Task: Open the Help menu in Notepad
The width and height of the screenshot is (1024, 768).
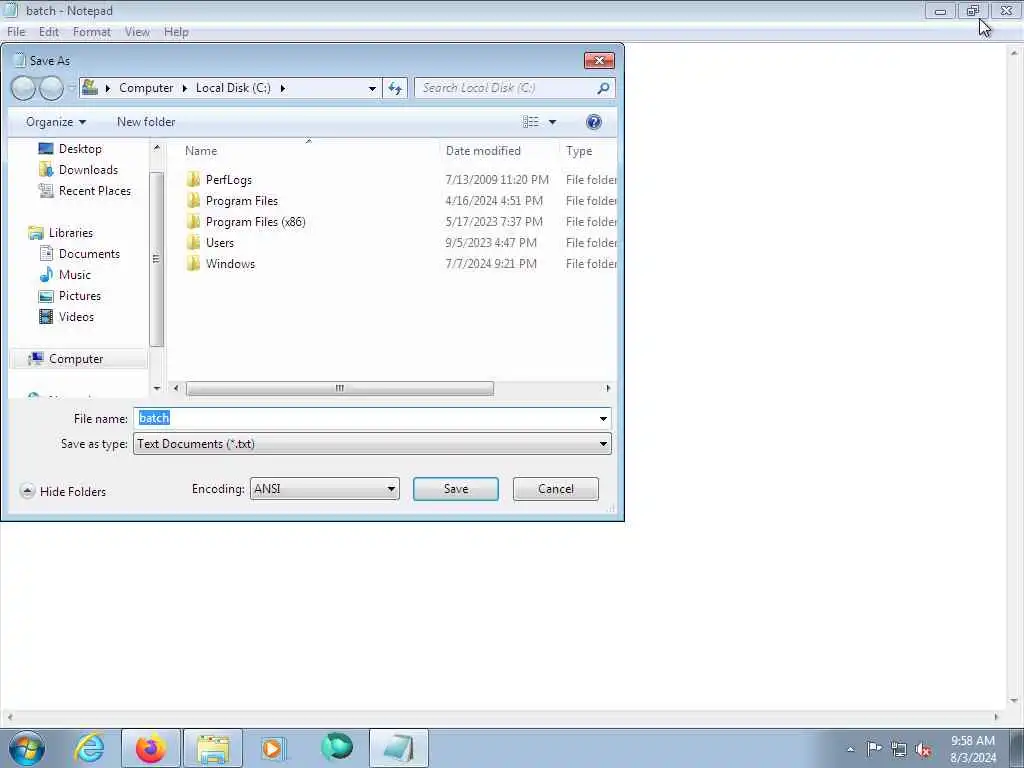Action: coord(176,31)
